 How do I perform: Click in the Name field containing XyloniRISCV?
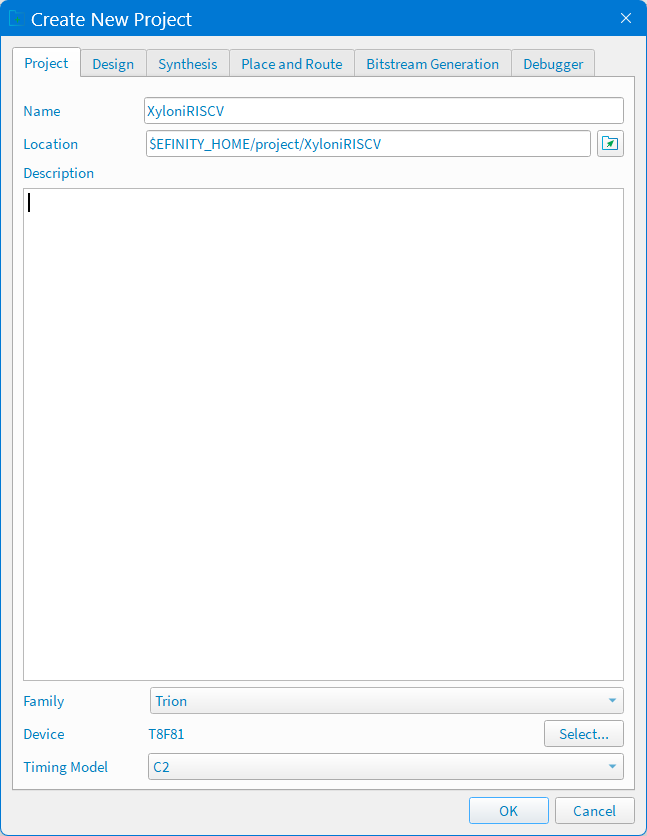click(x=384, y=111)
